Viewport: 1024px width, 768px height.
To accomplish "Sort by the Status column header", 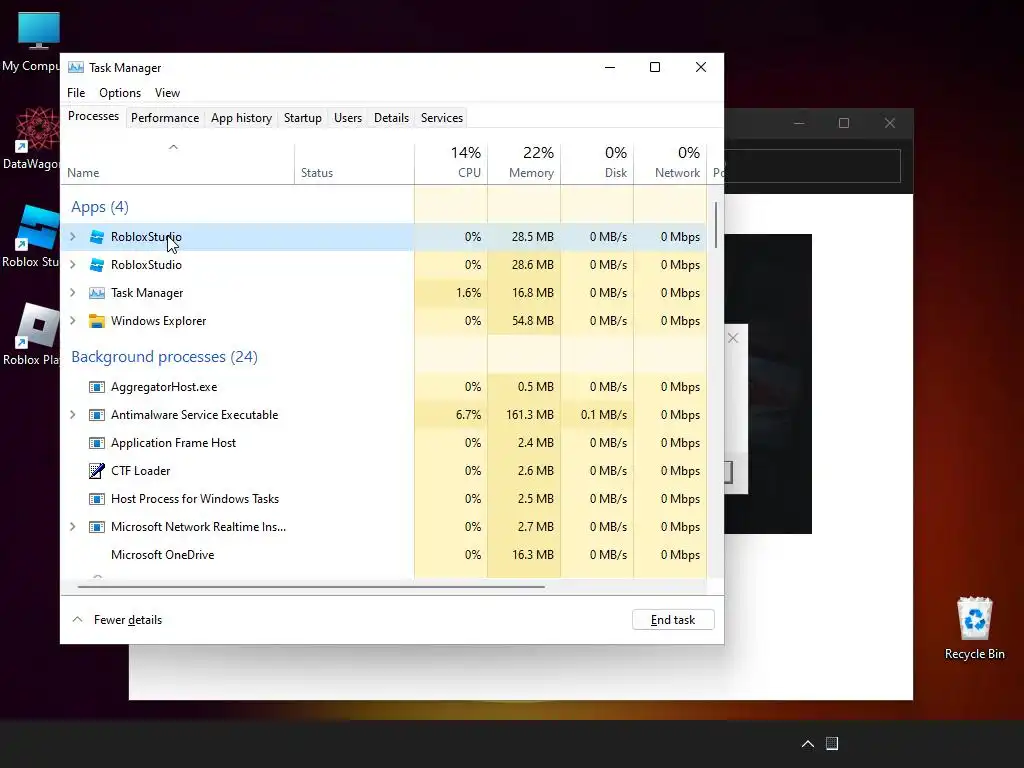I will pos(354,162).
